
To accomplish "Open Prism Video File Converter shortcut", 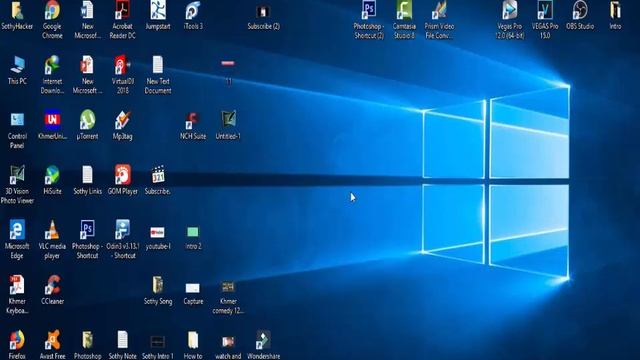I will (439, 11).
